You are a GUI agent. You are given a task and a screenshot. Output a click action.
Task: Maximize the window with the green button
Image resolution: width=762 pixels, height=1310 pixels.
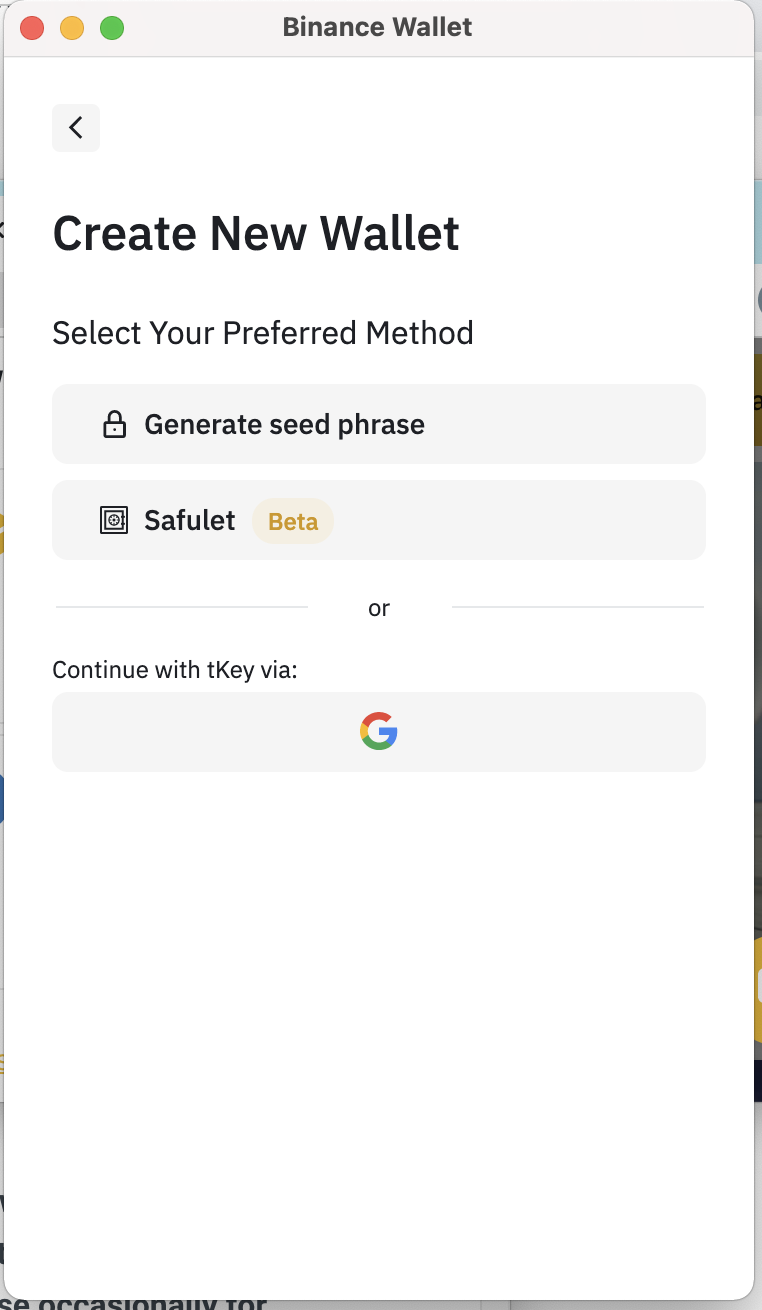[112, 28]
